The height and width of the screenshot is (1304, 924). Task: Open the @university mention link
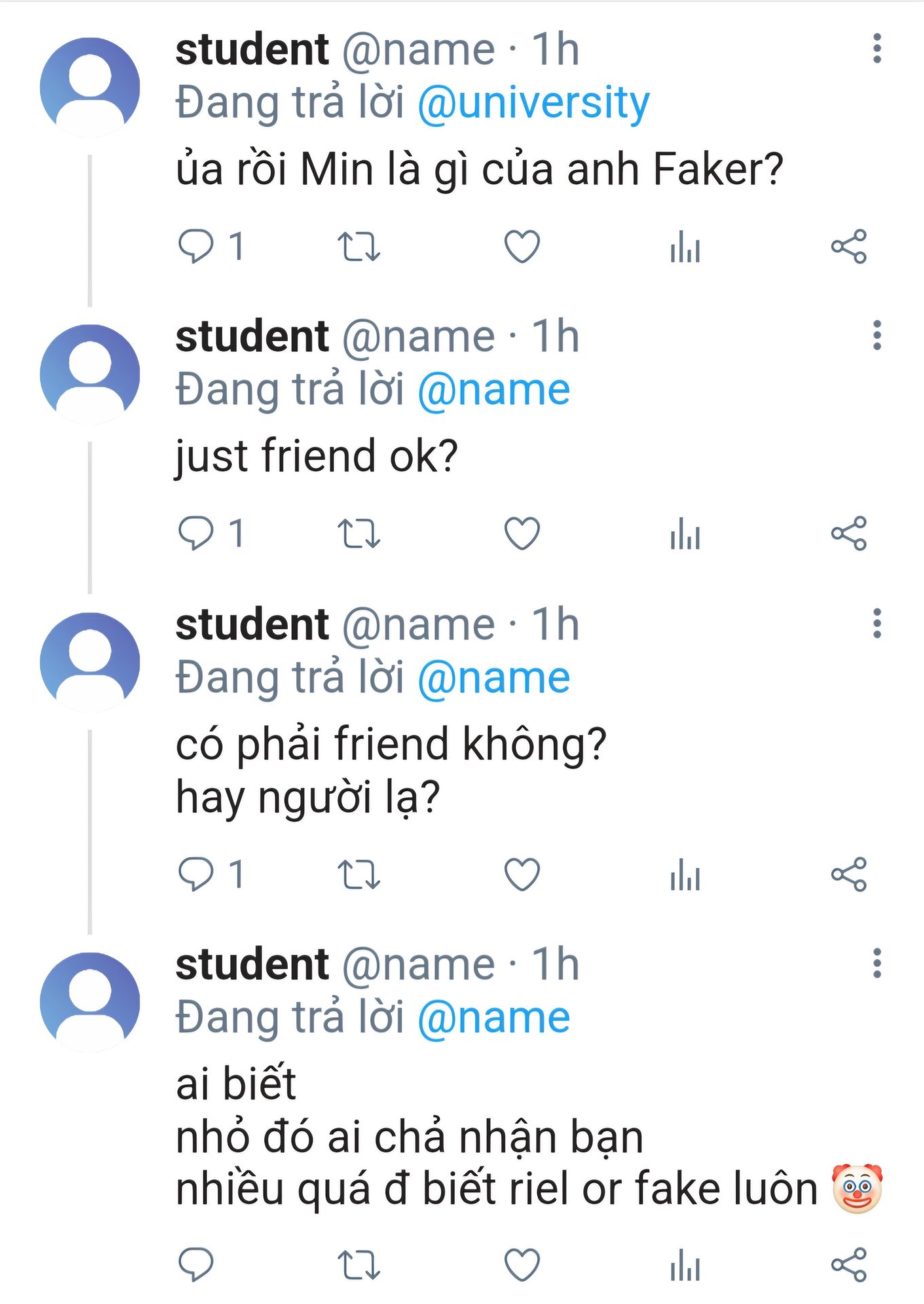coord(534,103)
